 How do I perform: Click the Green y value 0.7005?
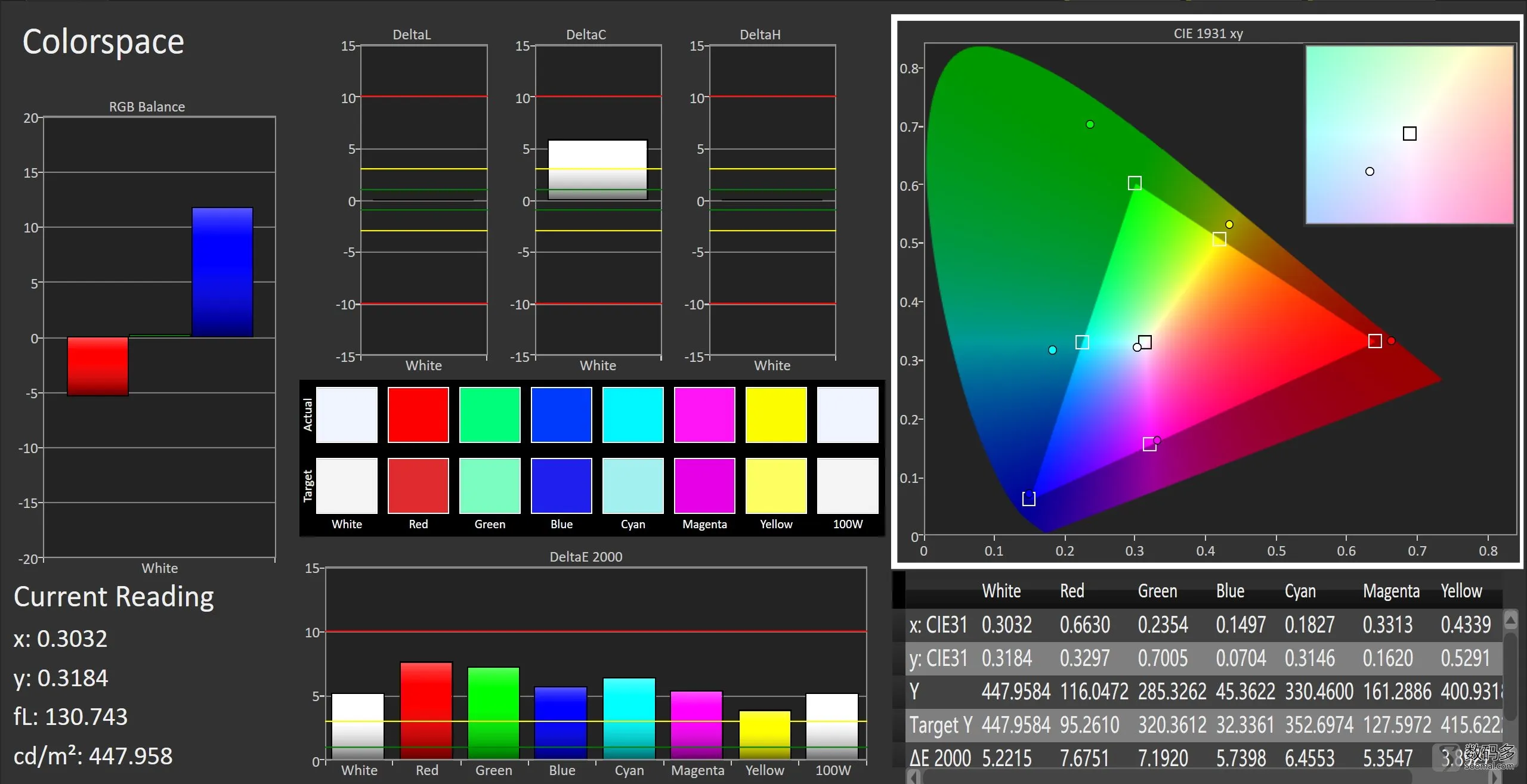coord(1163,658)
